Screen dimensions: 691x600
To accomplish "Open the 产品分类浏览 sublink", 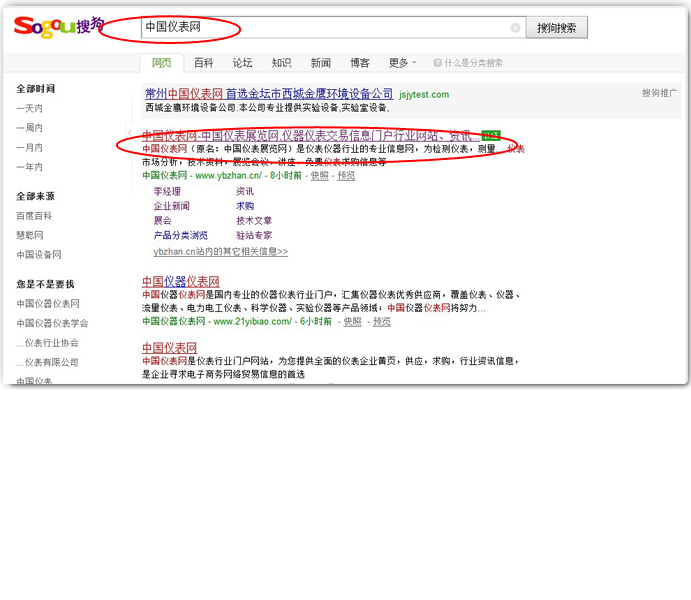I will 180,236.
